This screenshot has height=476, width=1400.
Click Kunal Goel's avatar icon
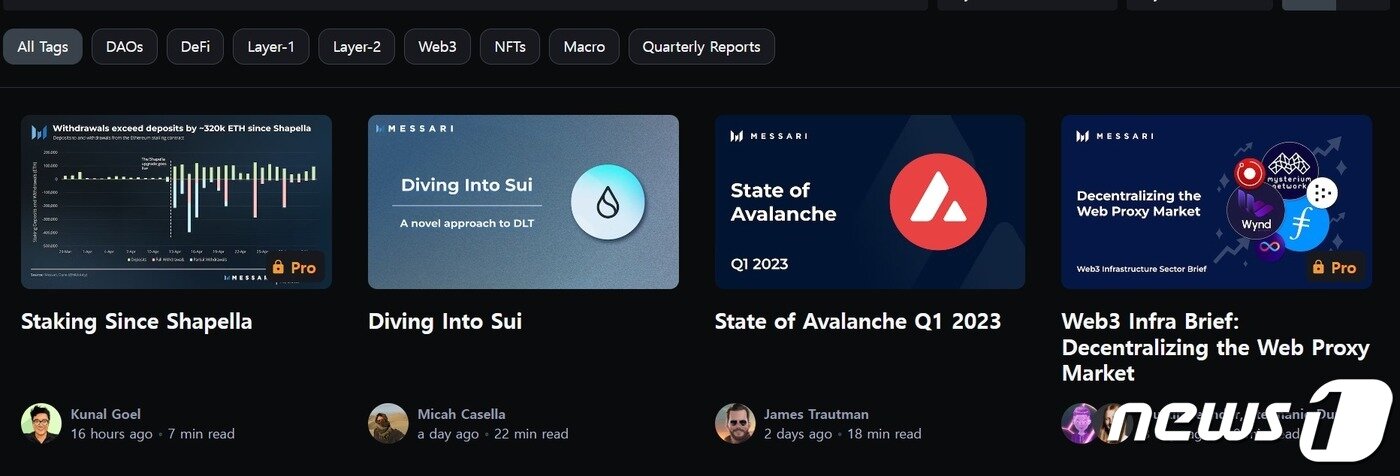coord(41,423)
